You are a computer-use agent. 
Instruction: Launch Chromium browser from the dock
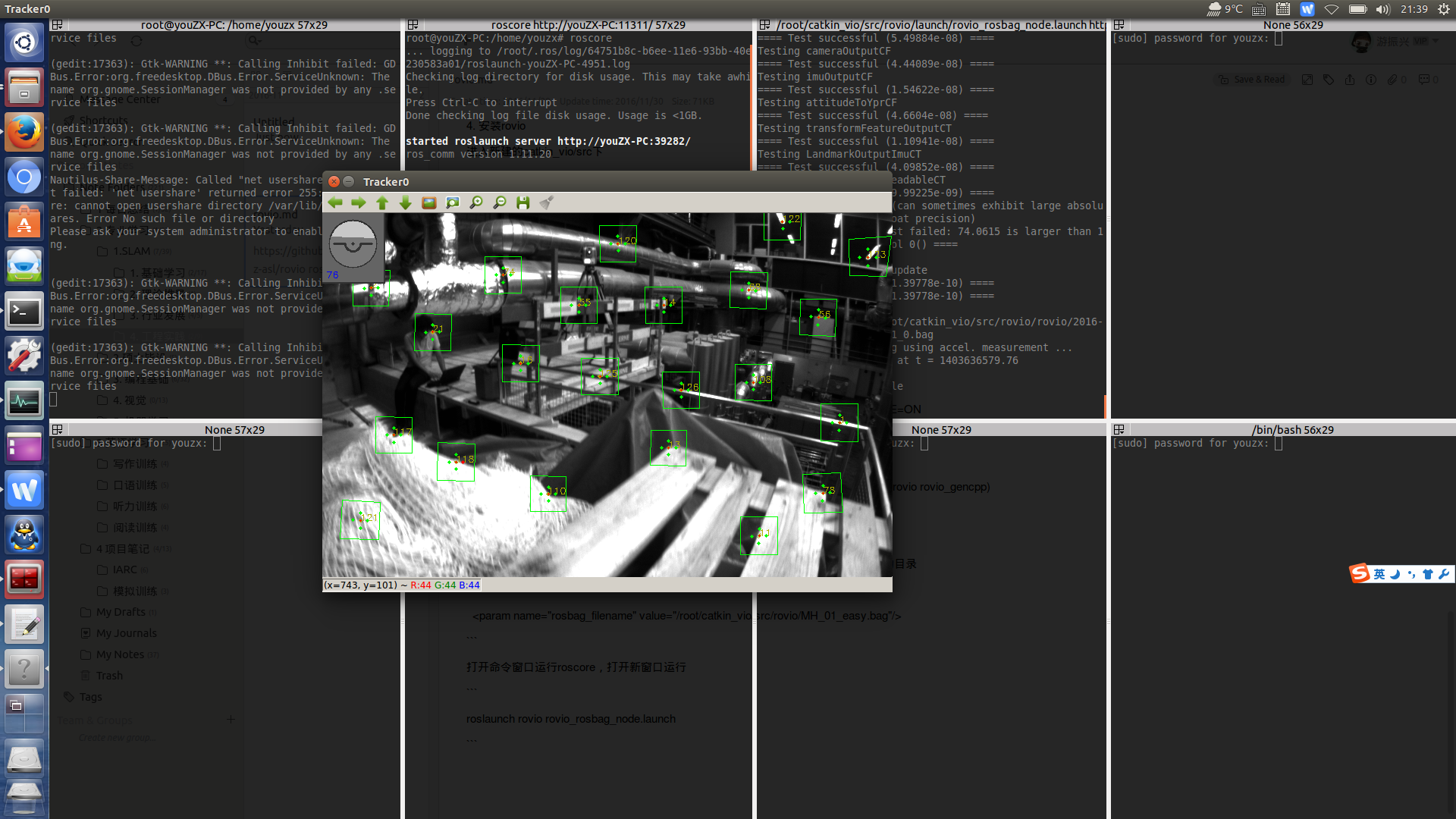pyautogui.click(x=24, y=177)
